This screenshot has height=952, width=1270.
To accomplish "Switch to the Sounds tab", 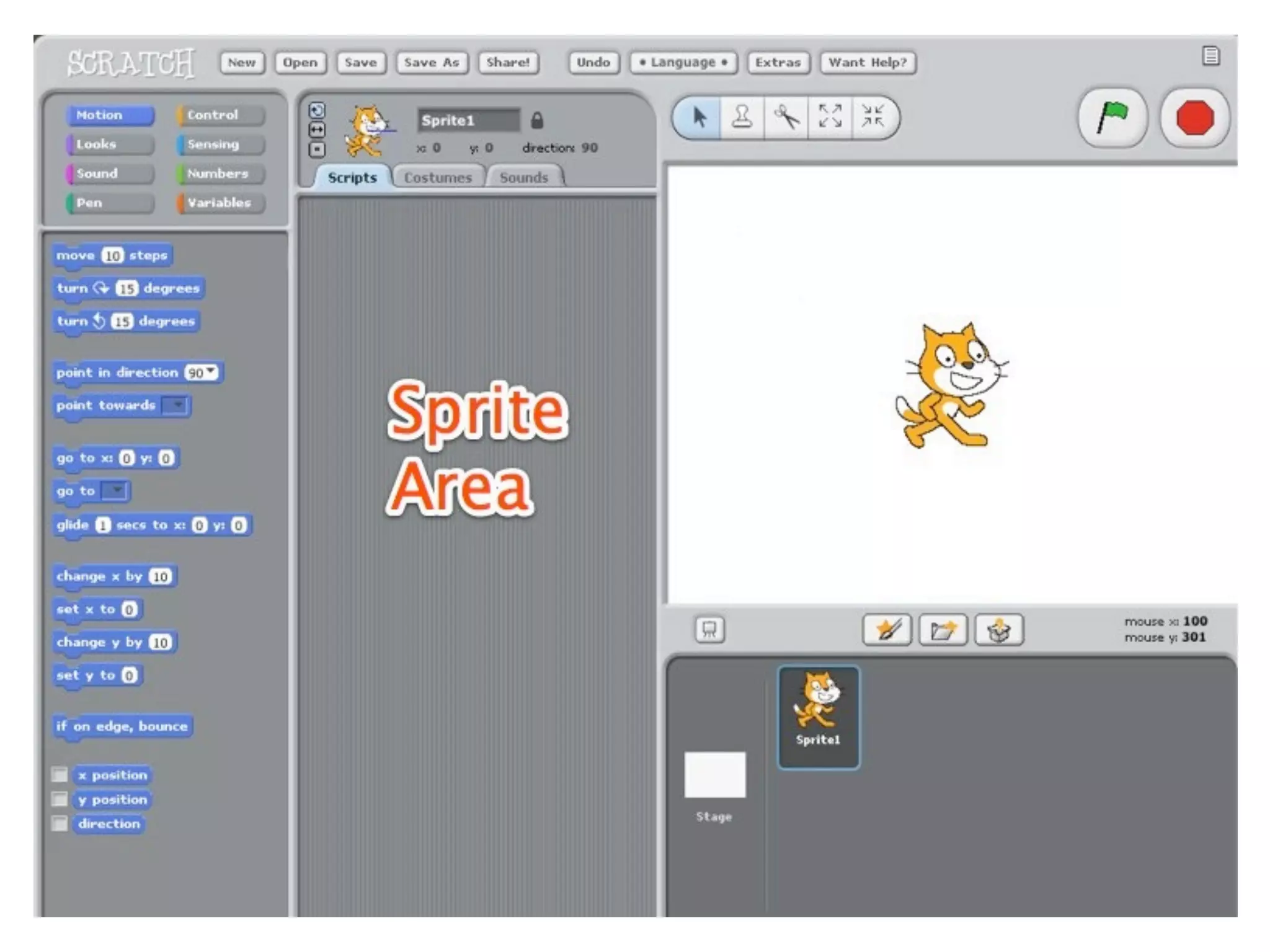I will point(524,177).
